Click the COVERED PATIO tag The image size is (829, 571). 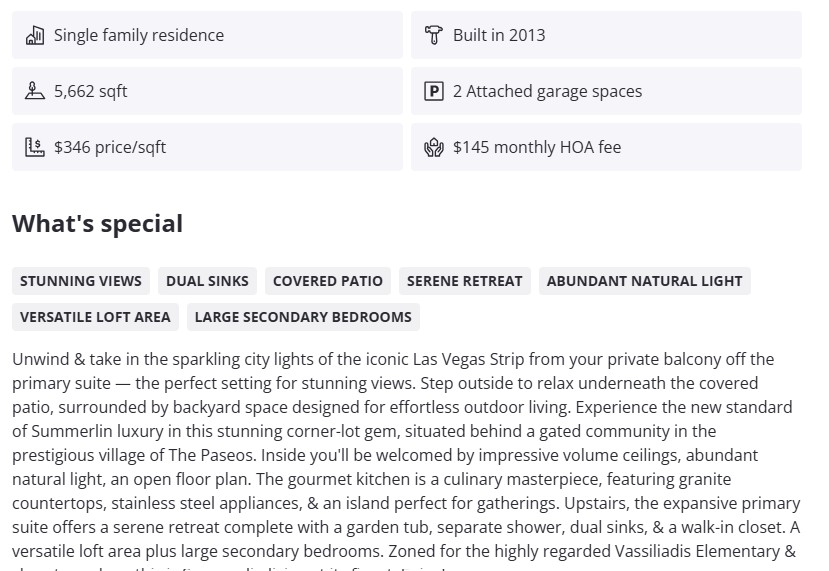pos(328,281)
